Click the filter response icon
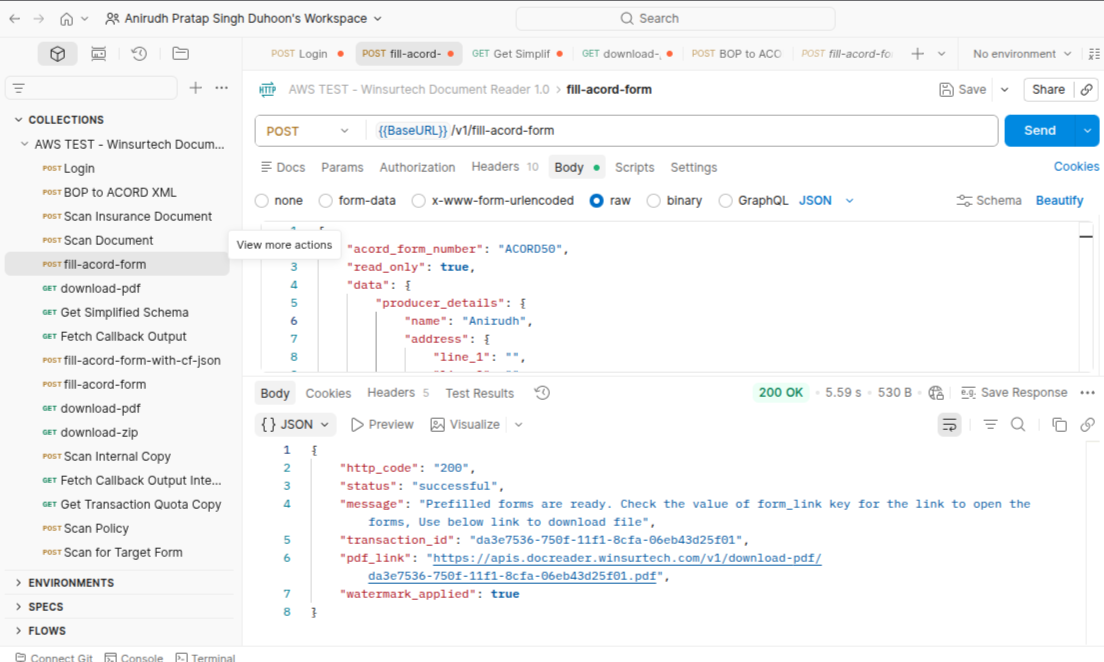1104x662 pixels. coord(991,425)
